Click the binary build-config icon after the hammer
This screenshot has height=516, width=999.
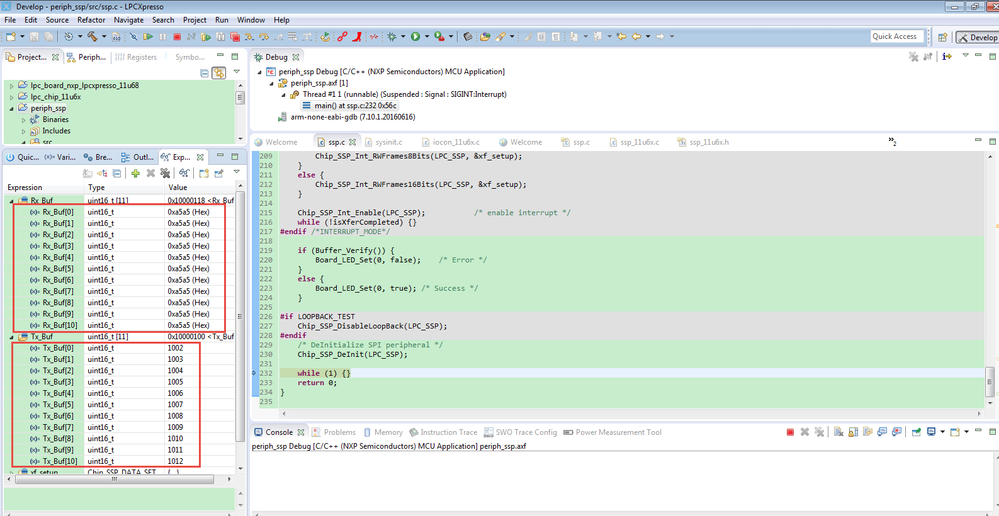[116, 37]
